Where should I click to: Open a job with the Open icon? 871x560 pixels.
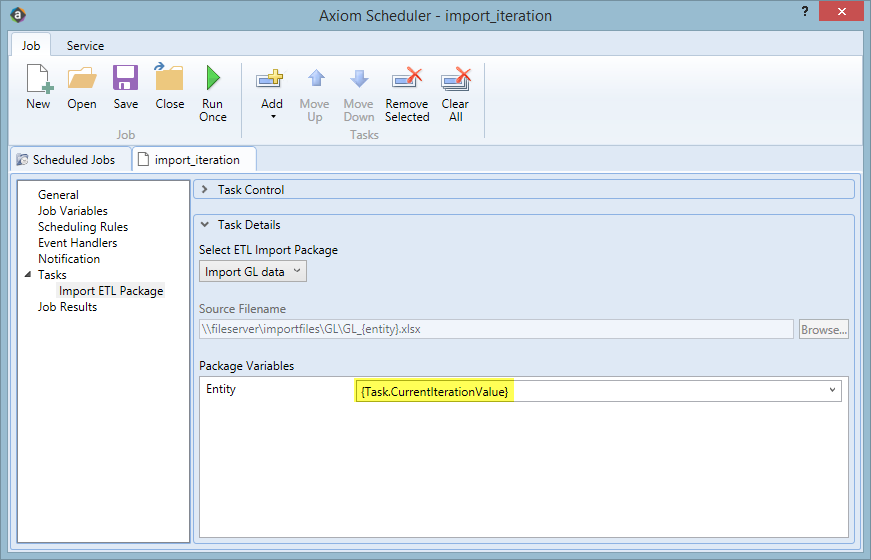coord(82,78)
